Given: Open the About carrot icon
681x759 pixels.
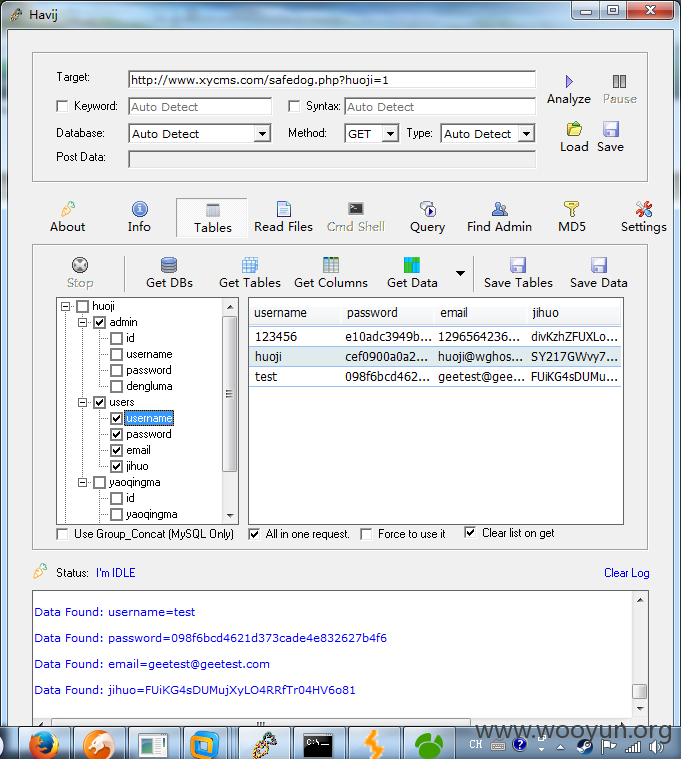Looking at the screenshot, I should [68, 209].
